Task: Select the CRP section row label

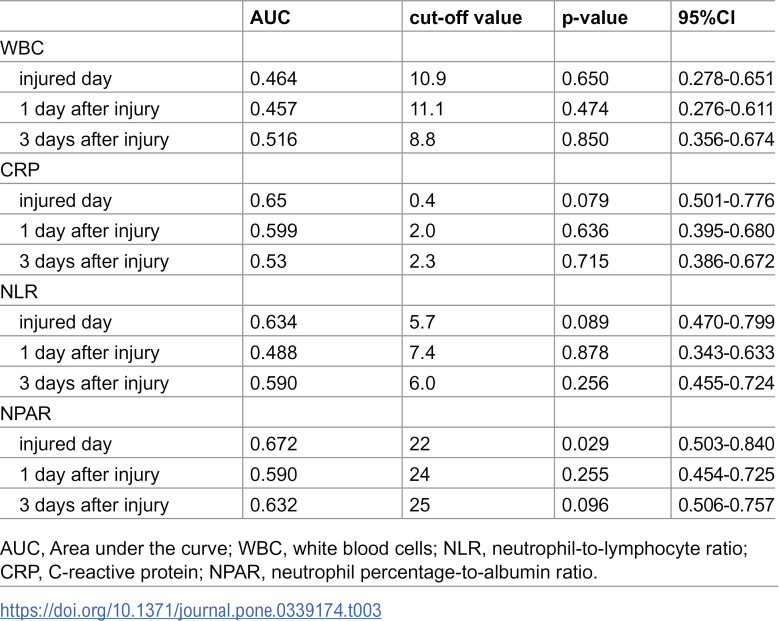Action: pos(20,170)
